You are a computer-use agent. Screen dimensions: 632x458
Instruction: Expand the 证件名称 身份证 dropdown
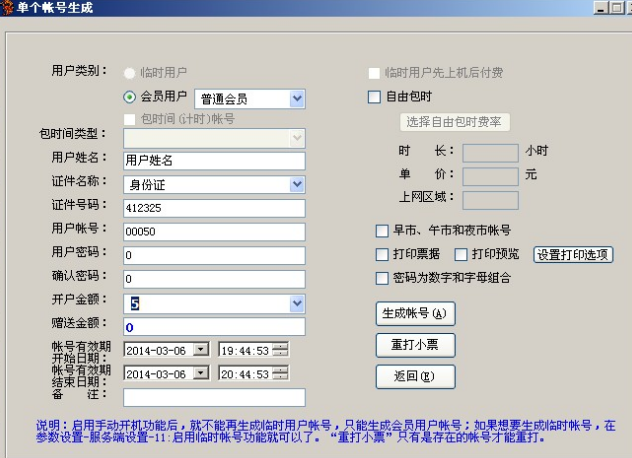(x=297, y=185)
